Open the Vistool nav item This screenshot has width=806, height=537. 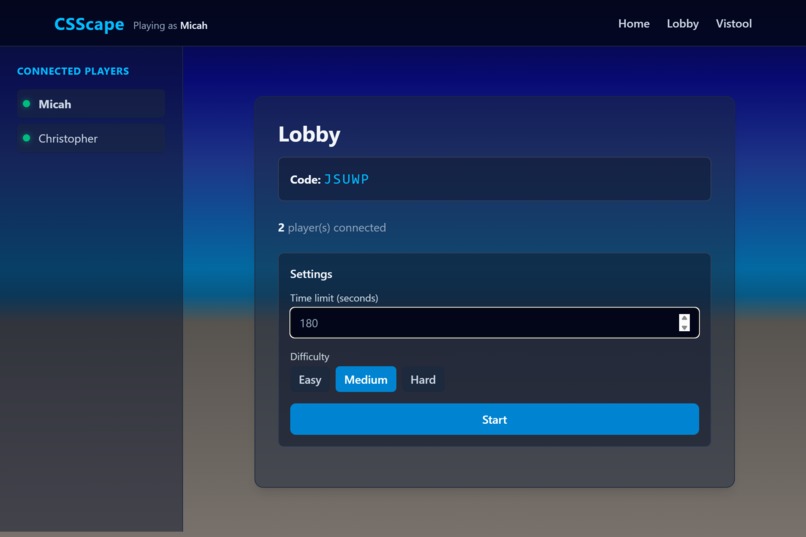[734, 24]
